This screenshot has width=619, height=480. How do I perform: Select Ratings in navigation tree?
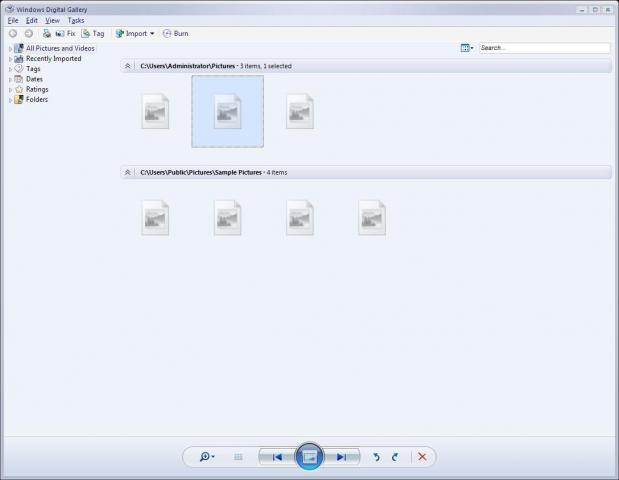[37, 89]
